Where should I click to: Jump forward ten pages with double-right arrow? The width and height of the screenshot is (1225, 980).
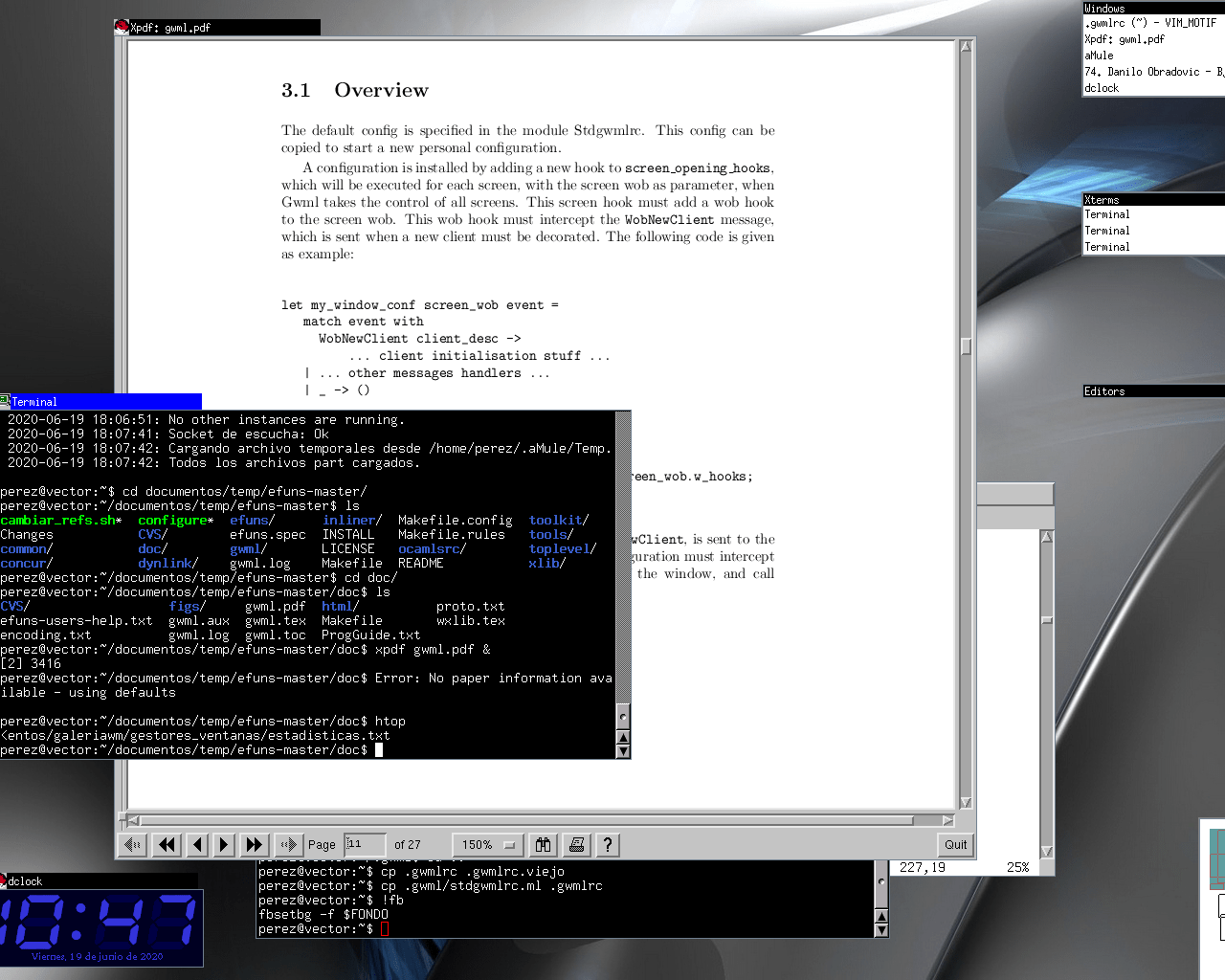click(x=254, y=844)
